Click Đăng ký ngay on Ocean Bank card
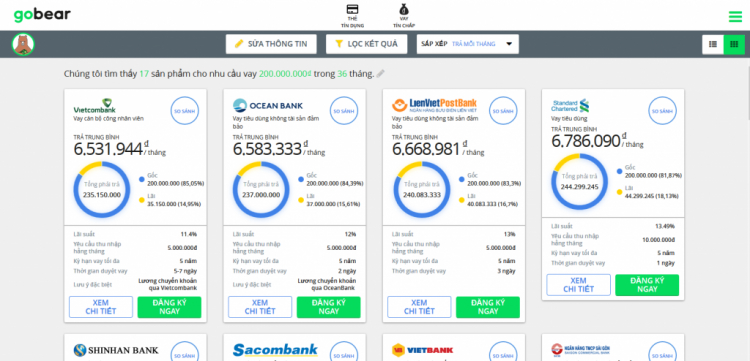Image resolution: width=750 pixels, height=361 pixels. tap(329, 307)
